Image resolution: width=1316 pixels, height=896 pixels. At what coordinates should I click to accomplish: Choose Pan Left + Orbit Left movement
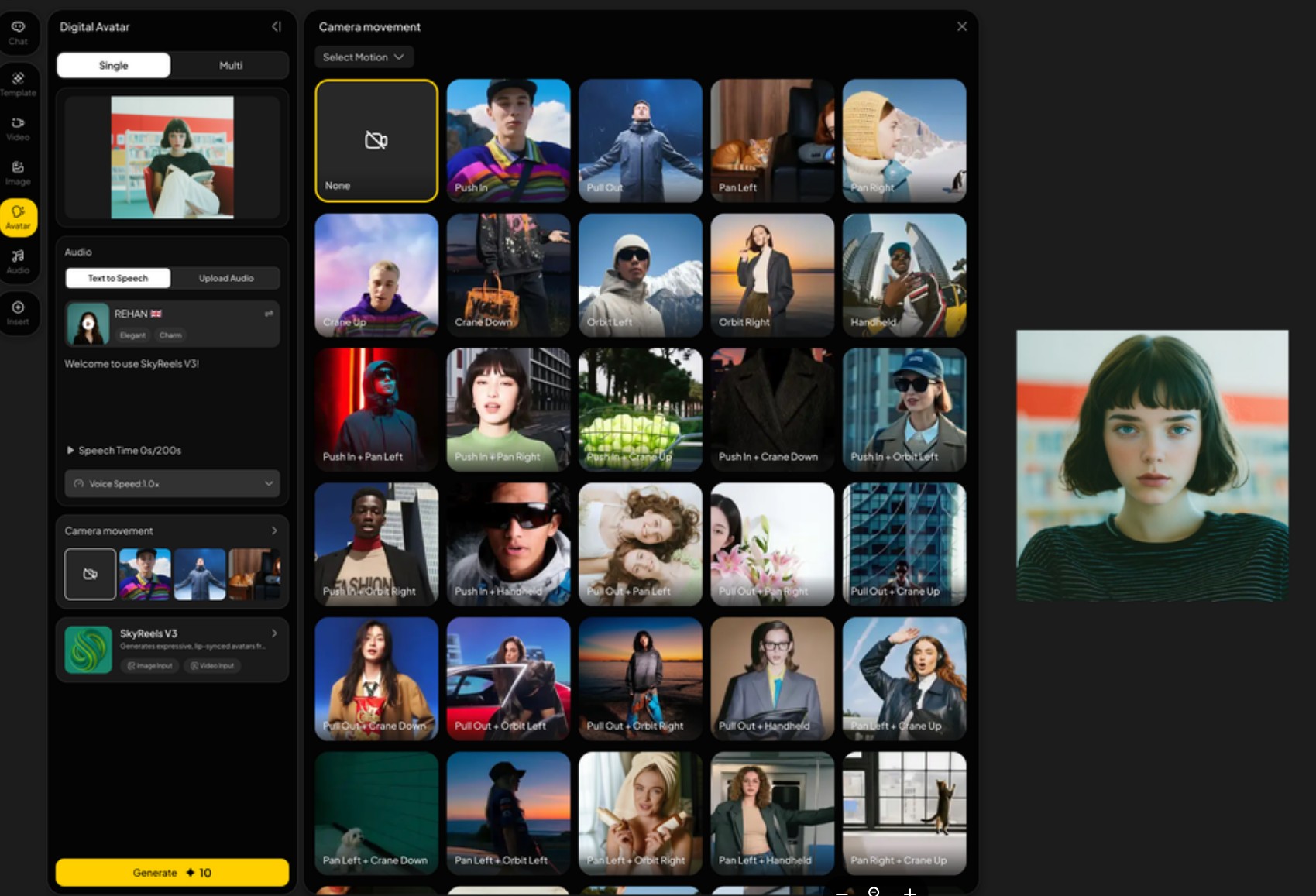tap(509, 813)
